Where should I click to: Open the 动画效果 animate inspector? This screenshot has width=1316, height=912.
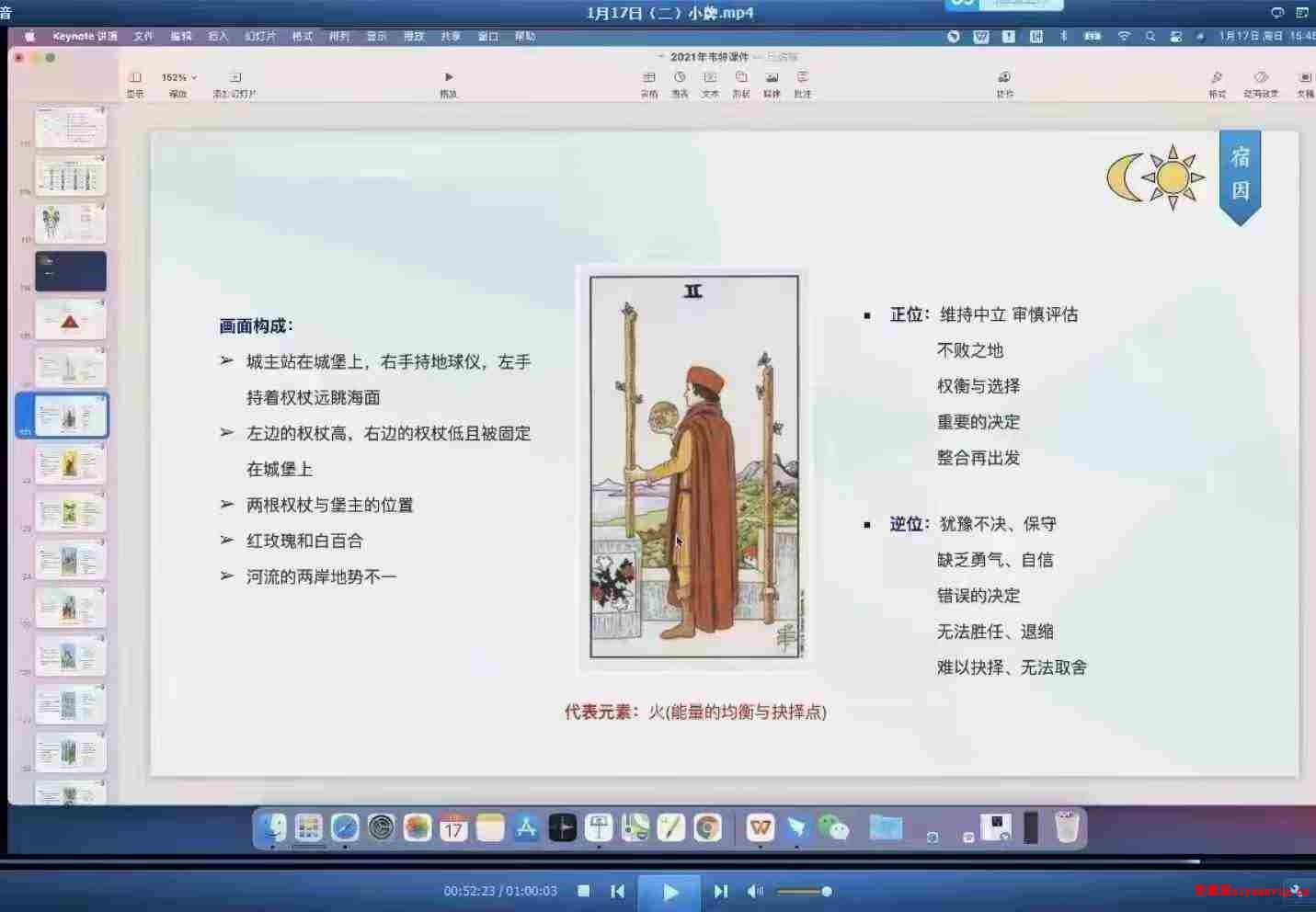click(x=1261, y=78)
